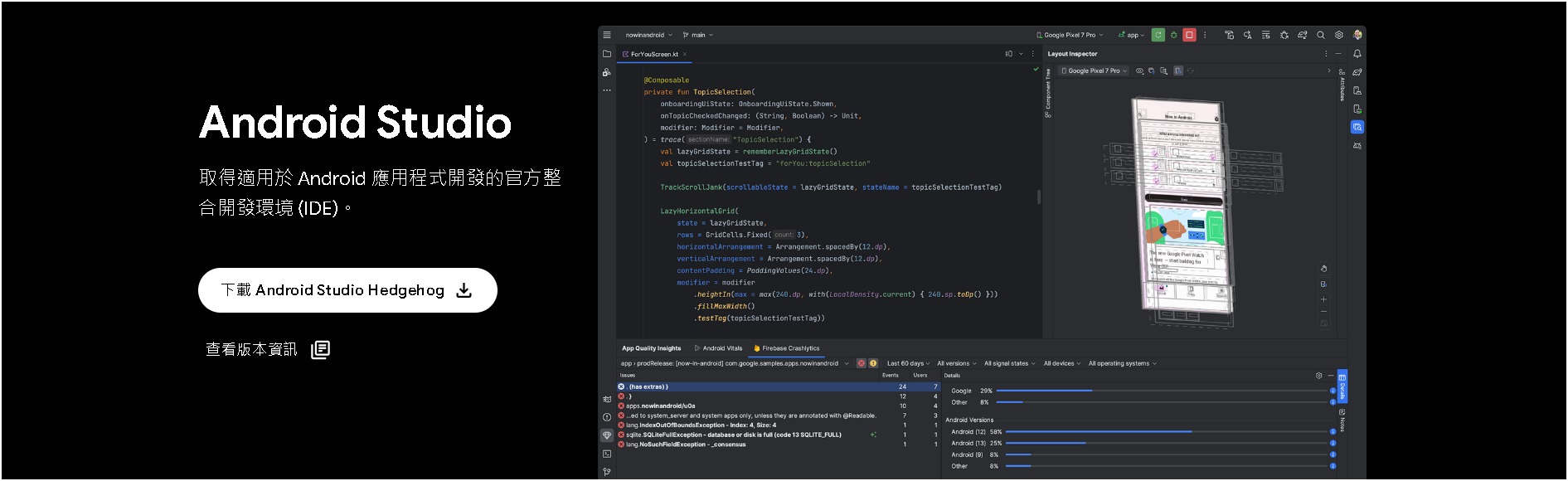1568x481 pixels.
Task: Toggle fatal issues red filter button
Action: pyautogui.click(x=862, y=363)
